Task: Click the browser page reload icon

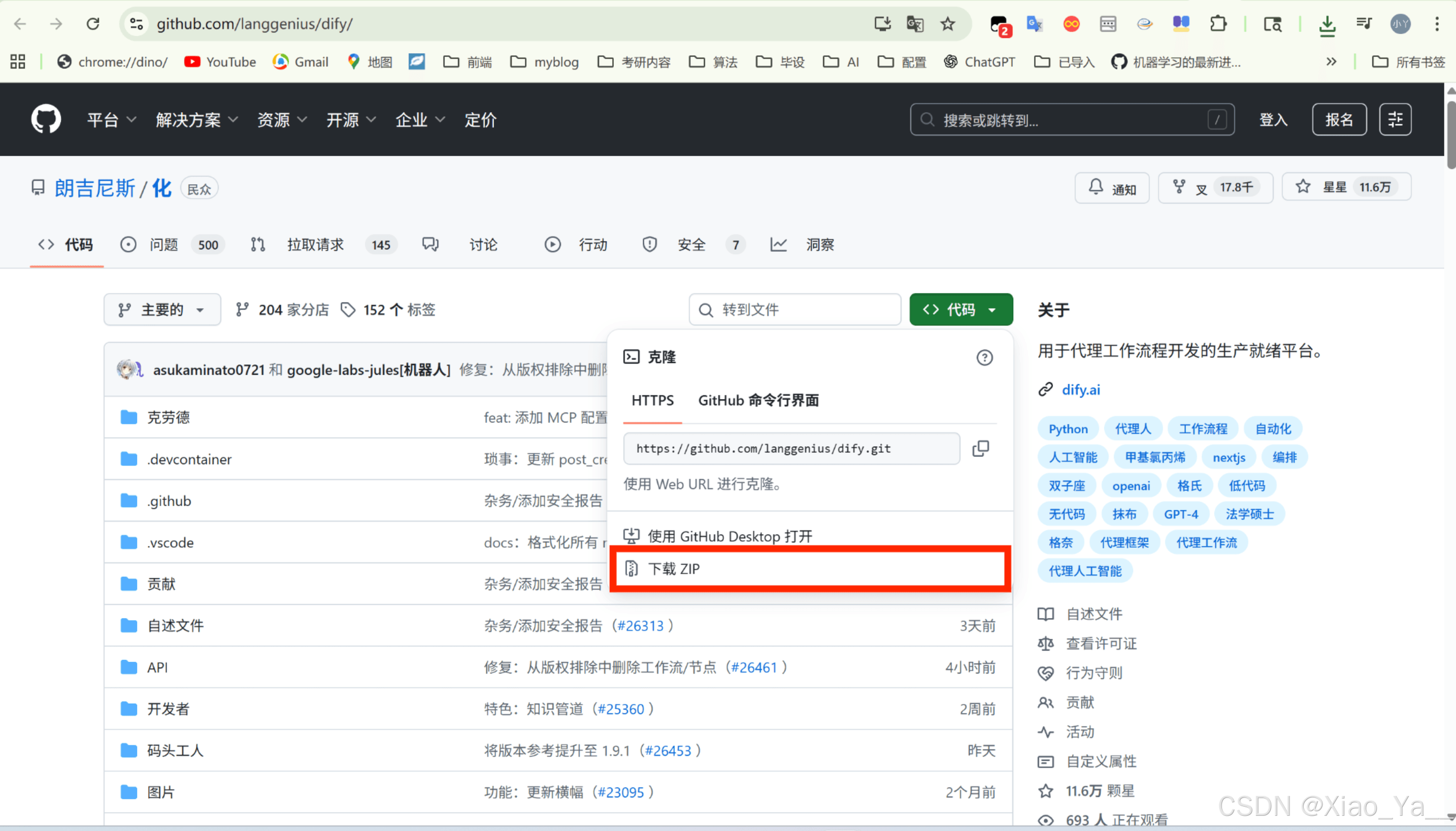Action: coord(93,24)
